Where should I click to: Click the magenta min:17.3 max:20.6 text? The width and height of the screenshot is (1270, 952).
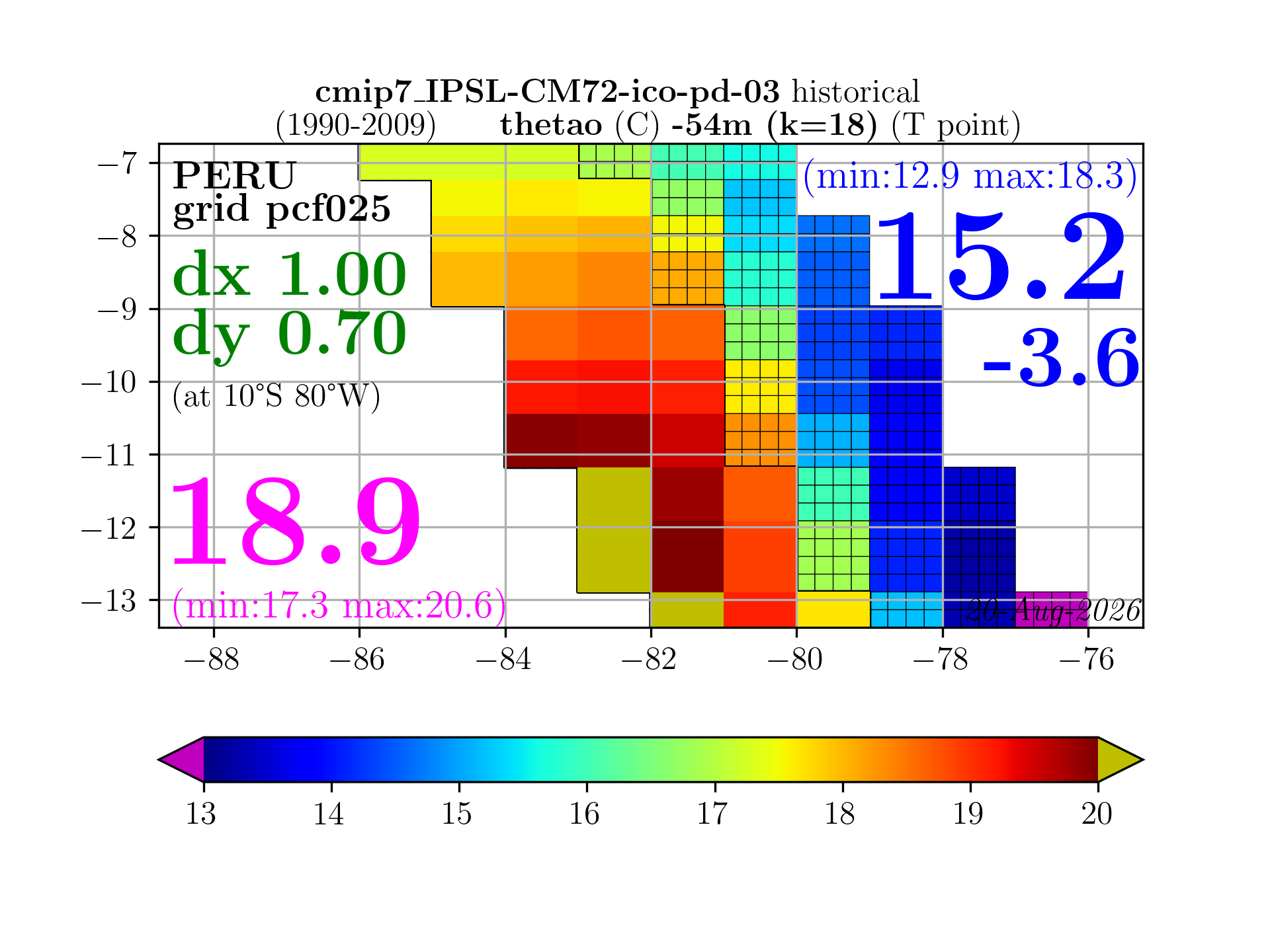point(339,606)
